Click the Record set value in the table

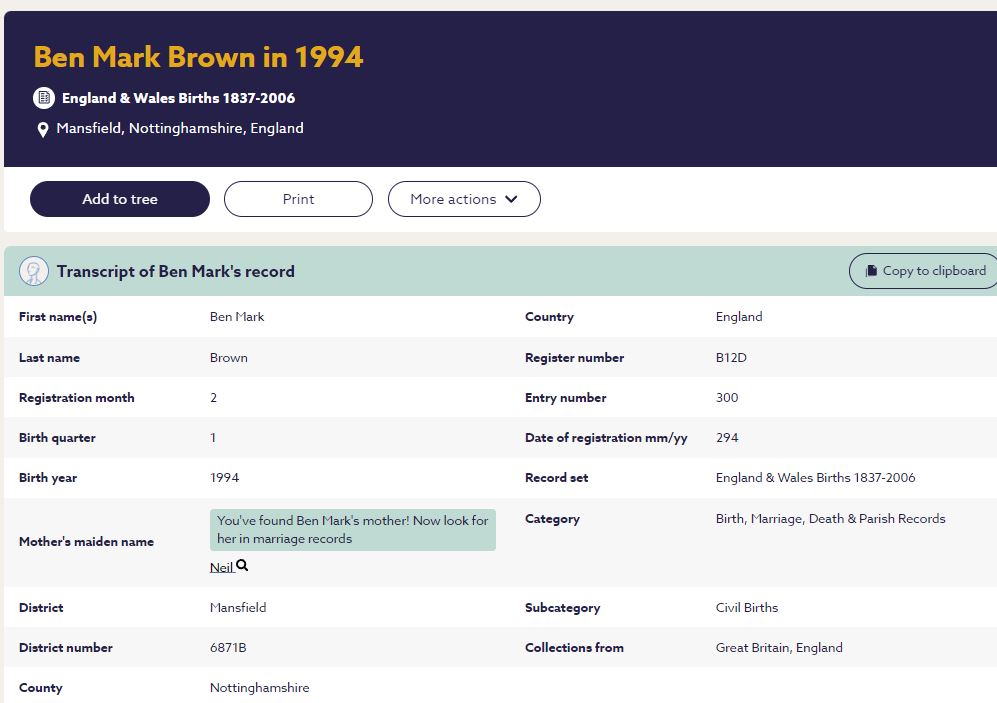click(815, 478)
